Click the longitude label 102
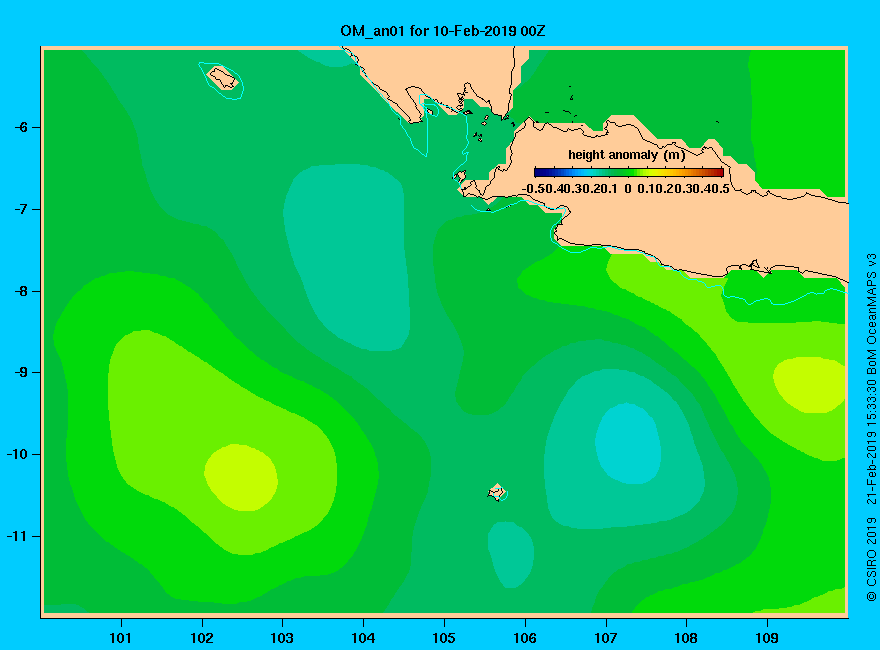Screen dimensions: 880x650 202,638
